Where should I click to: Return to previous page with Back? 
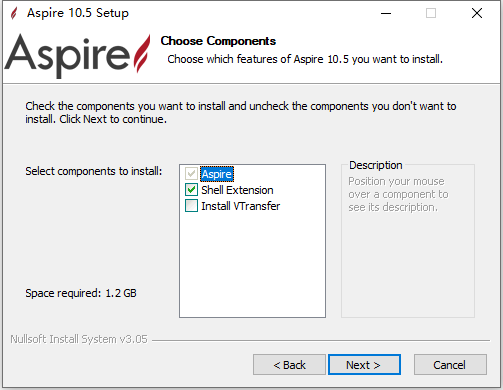[x=289, y=365]
